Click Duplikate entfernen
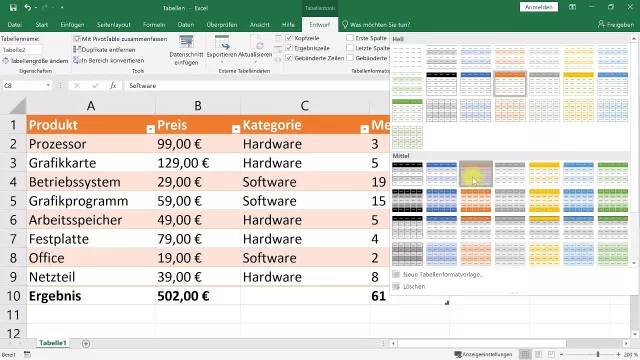640x360 pixels. (104, 50)
